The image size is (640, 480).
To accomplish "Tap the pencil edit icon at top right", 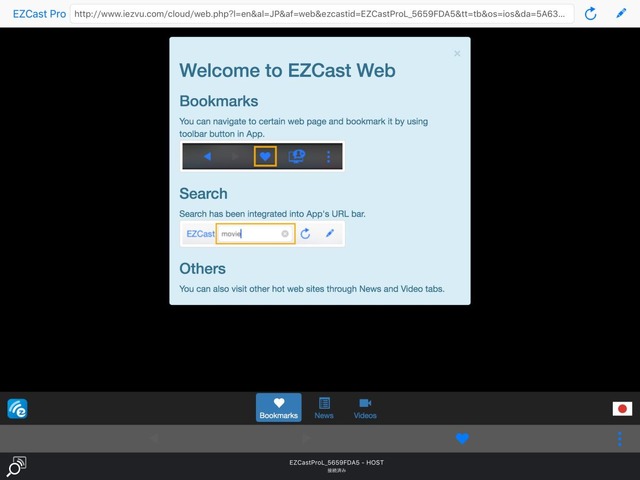I will coord(620,14).
